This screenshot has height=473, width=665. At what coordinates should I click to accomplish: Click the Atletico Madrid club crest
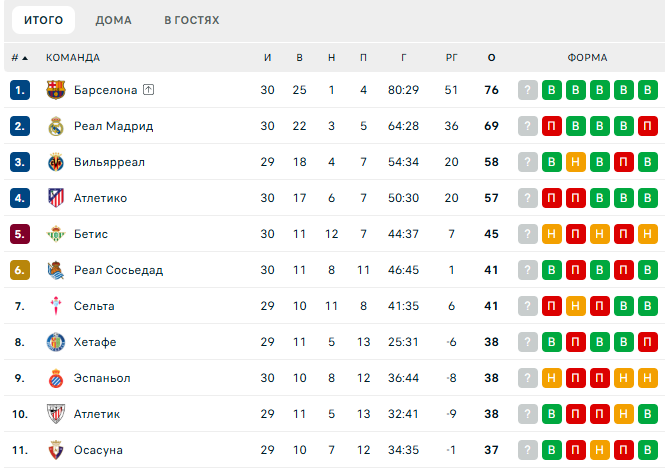(56, 198)
